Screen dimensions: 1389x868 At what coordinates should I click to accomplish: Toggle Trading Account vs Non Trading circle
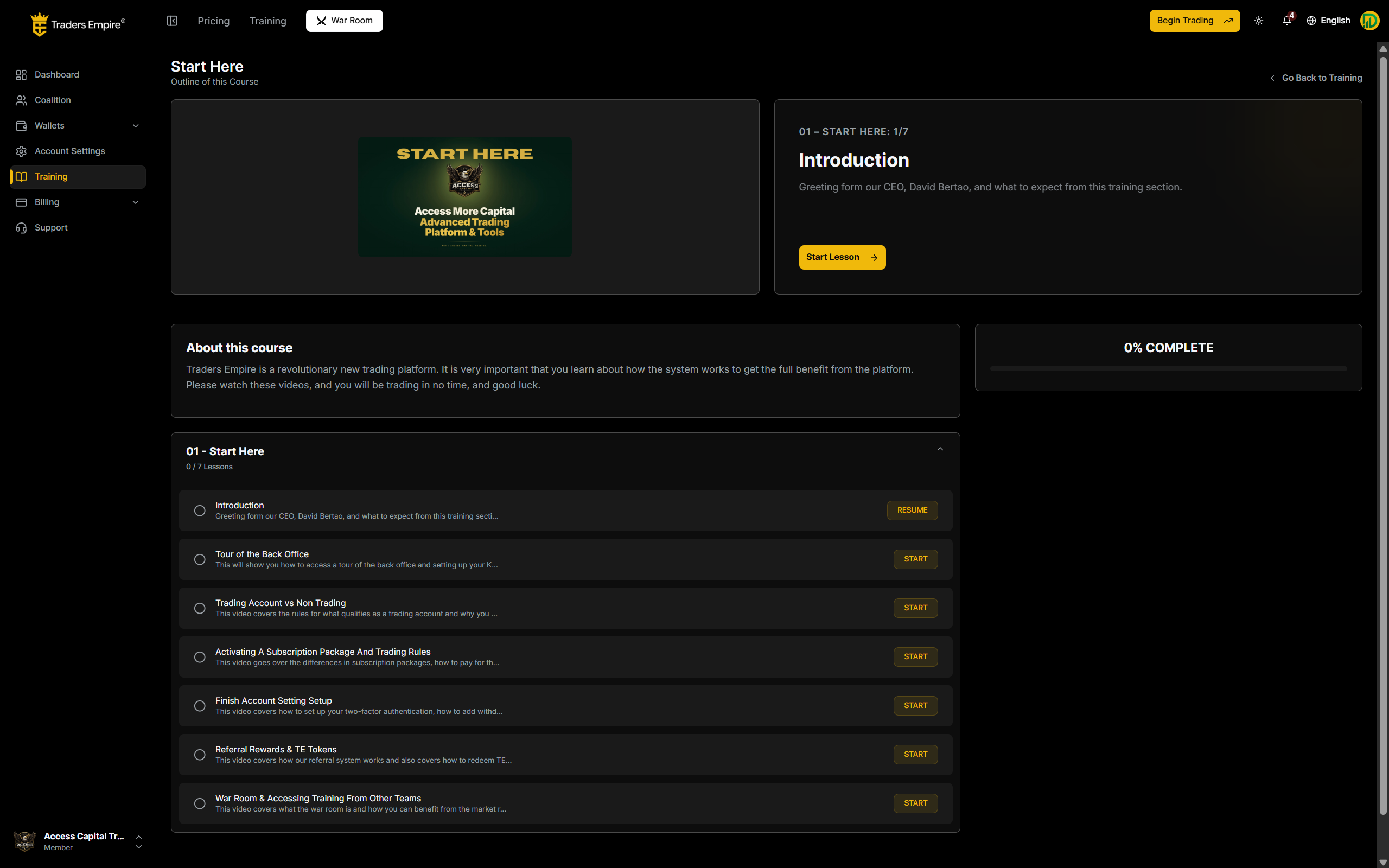tap(200, 608)
